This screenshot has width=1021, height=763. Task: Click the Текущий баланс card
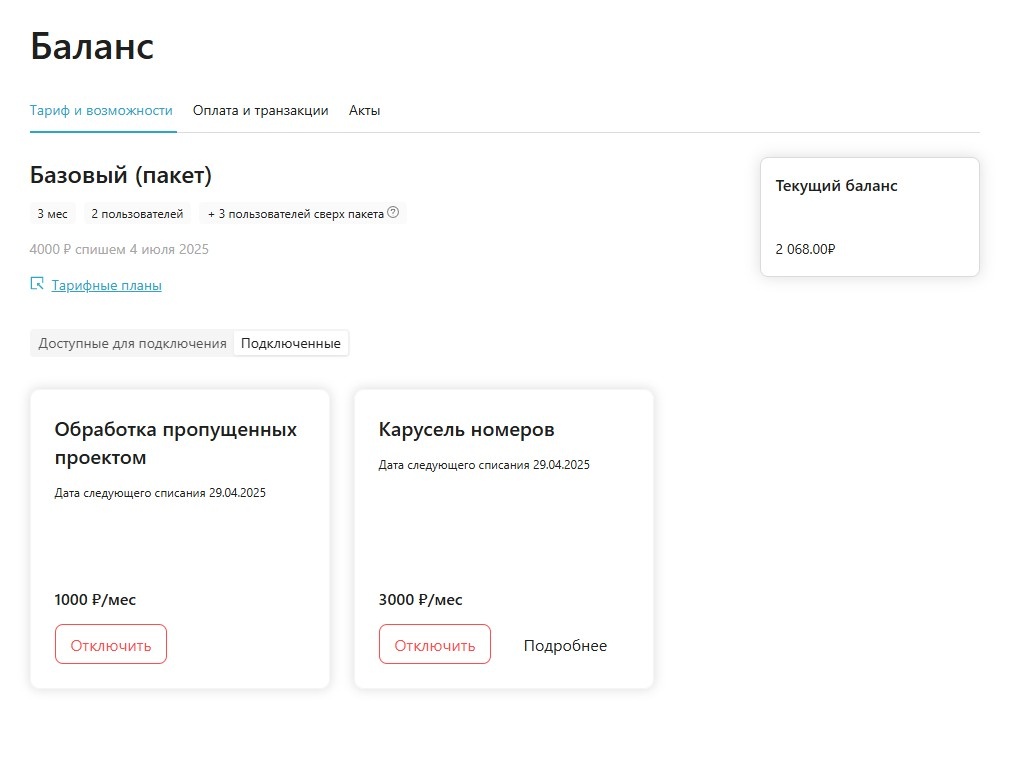(x=869, y=216)
